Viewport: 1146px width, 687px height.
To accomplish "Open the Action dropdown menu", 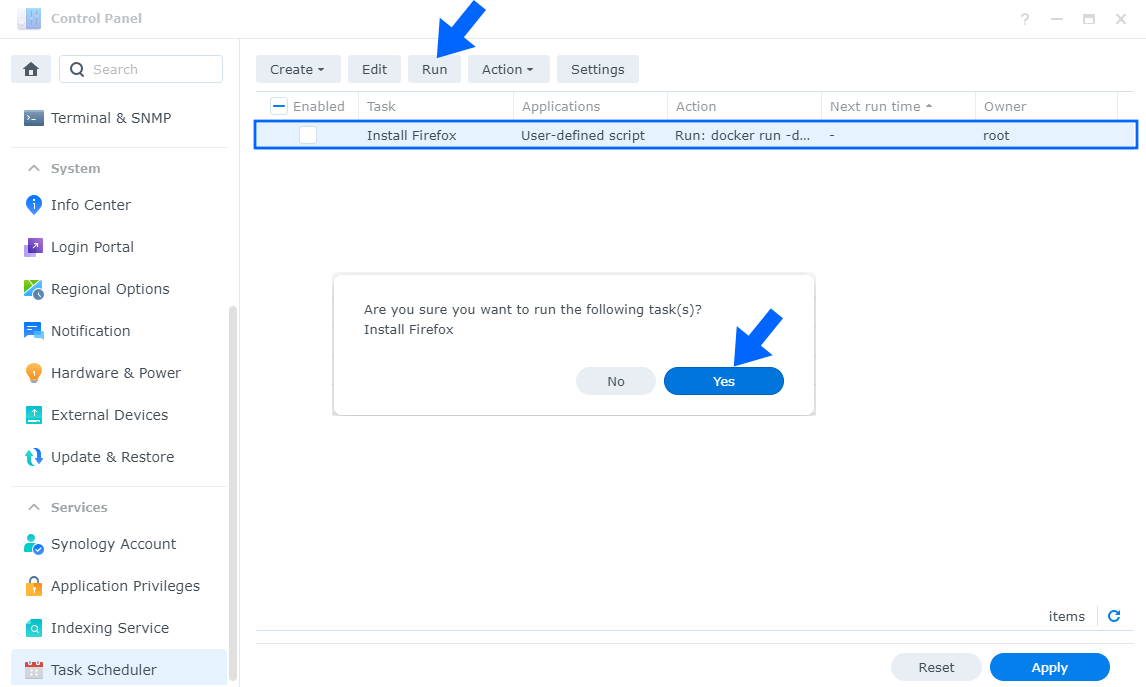I will 508,69.
